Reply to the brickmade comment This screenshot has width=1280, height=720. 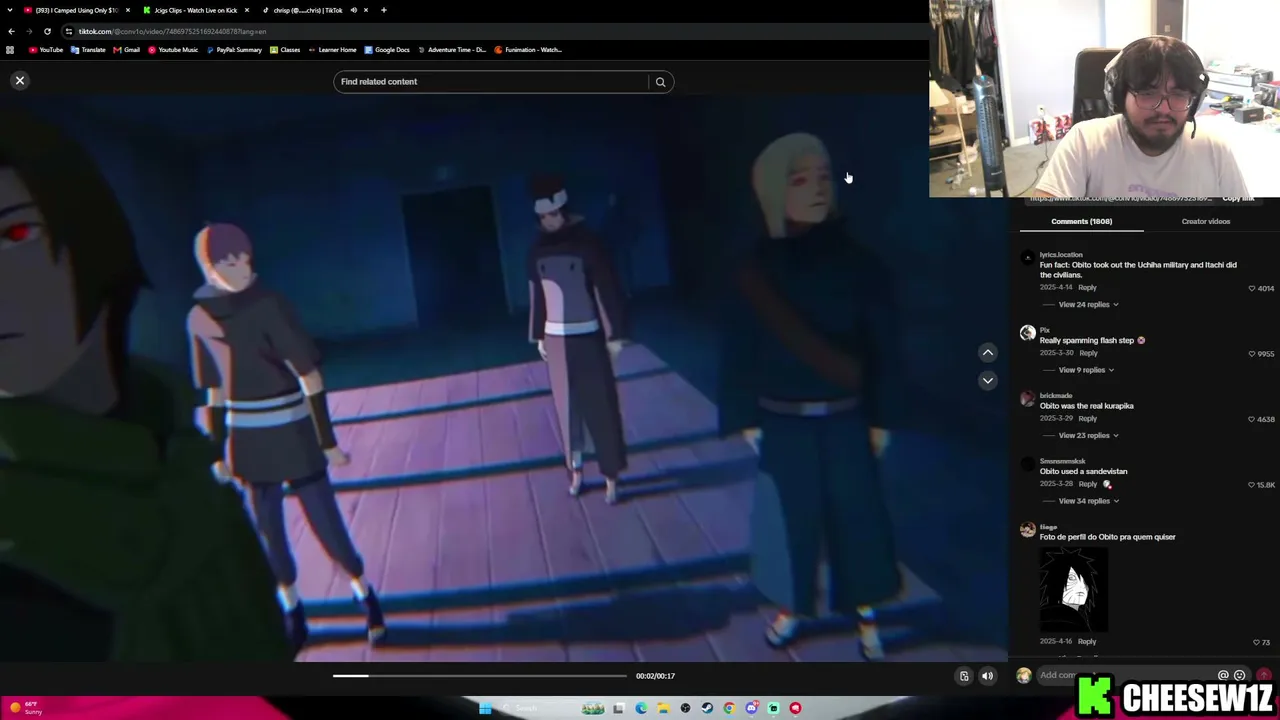(1087, 418)
